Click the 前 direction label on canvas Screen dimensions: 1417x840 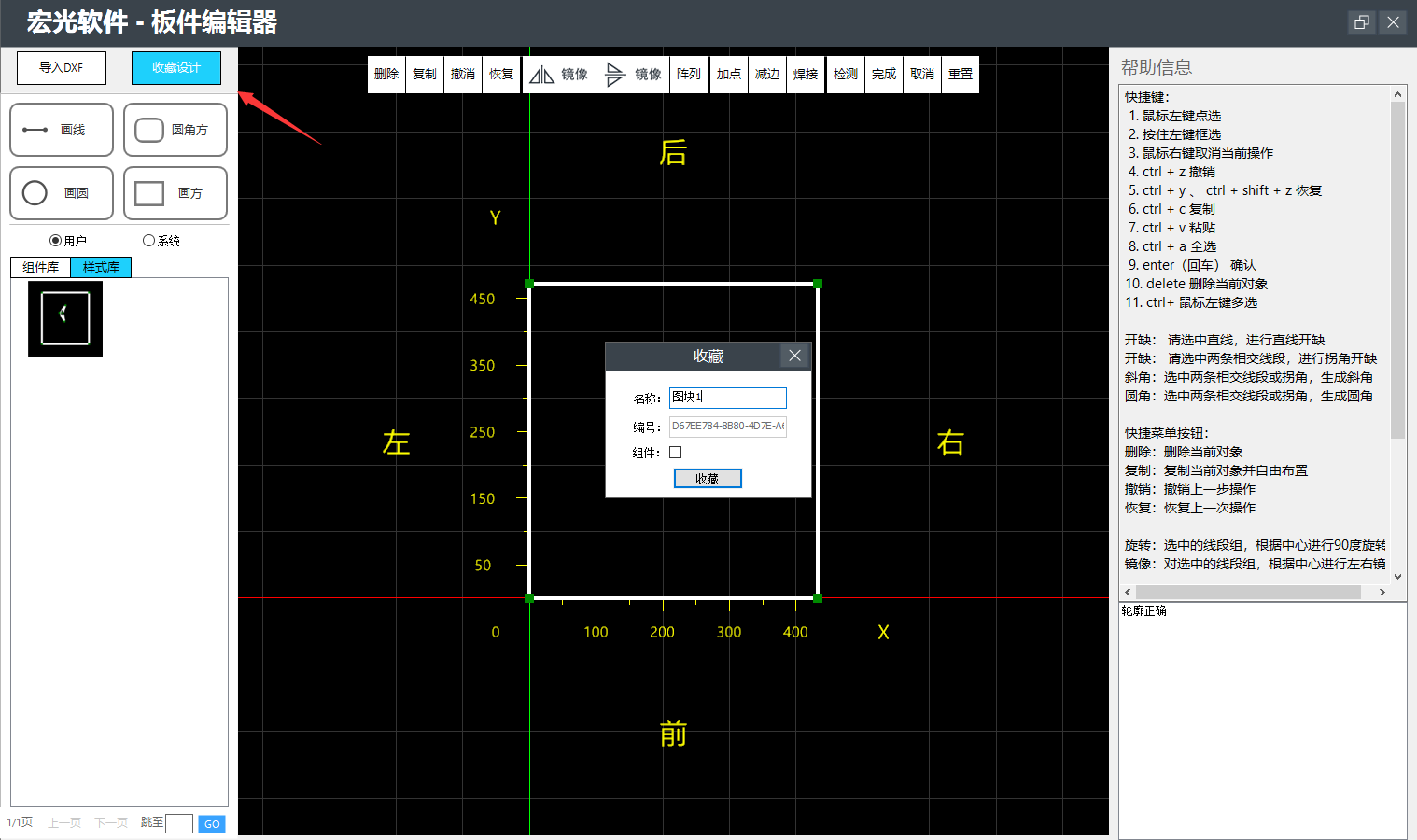click(673, 734)
